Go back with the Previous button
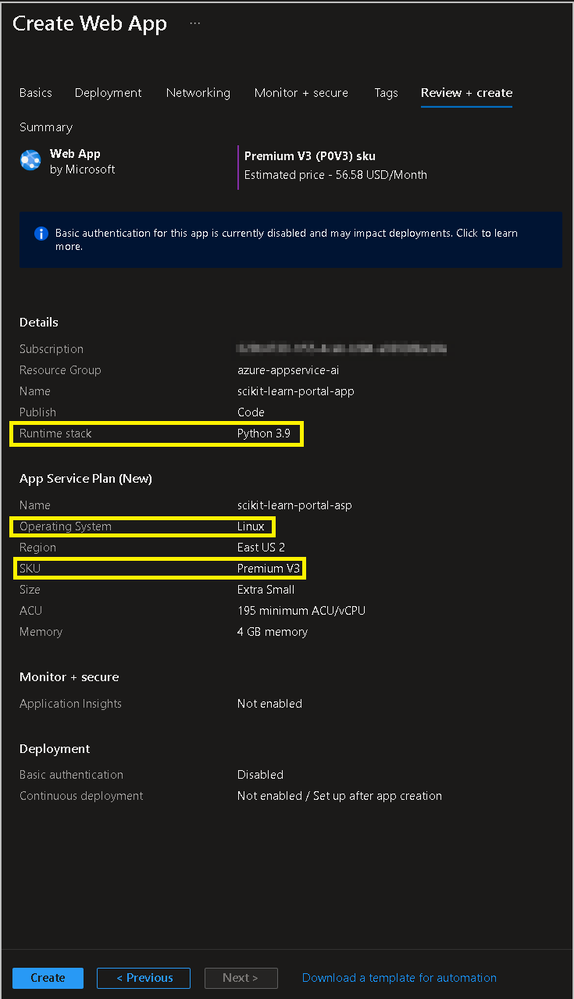Image resolution: width=574 pixels, height=999 pixels. 143,978
